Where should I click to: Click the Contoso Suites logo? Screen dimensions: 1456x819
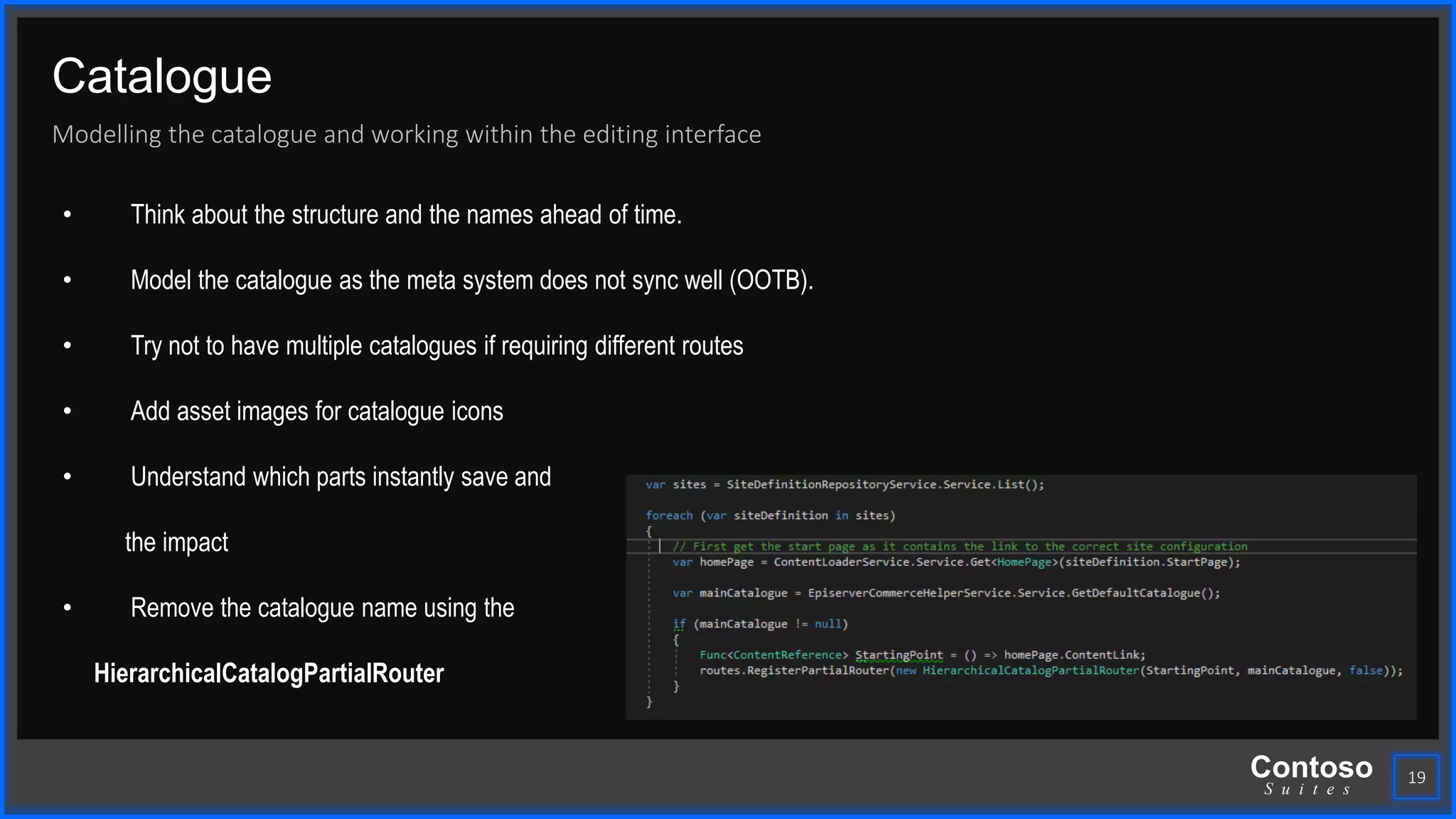click(1310, 775)
